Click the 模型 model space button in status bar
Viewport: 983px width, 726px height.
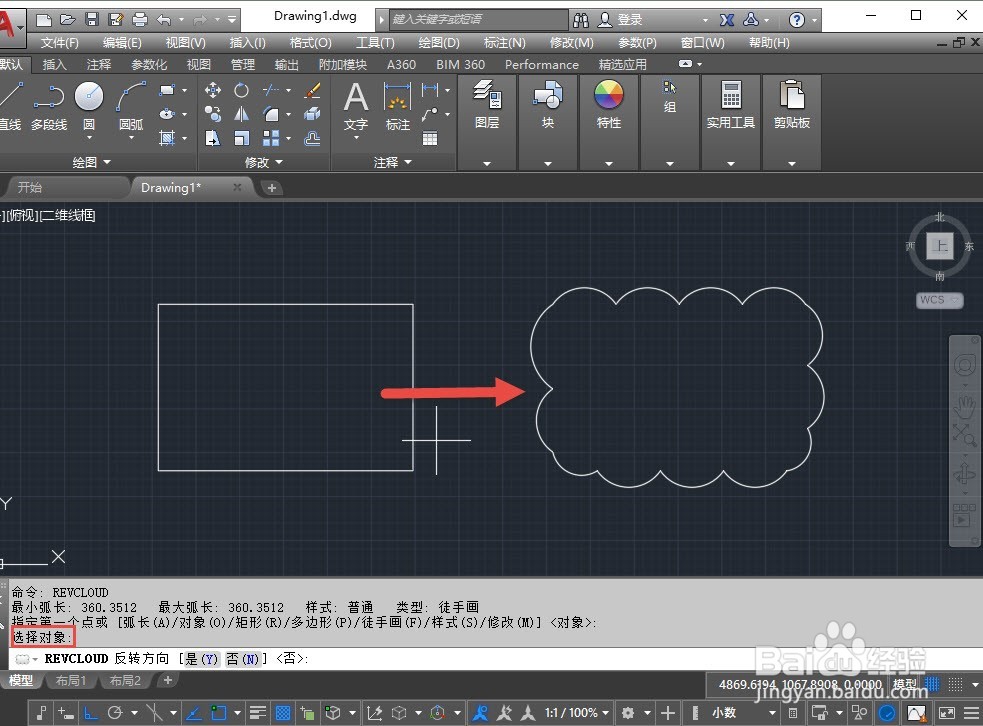point(905,685)
